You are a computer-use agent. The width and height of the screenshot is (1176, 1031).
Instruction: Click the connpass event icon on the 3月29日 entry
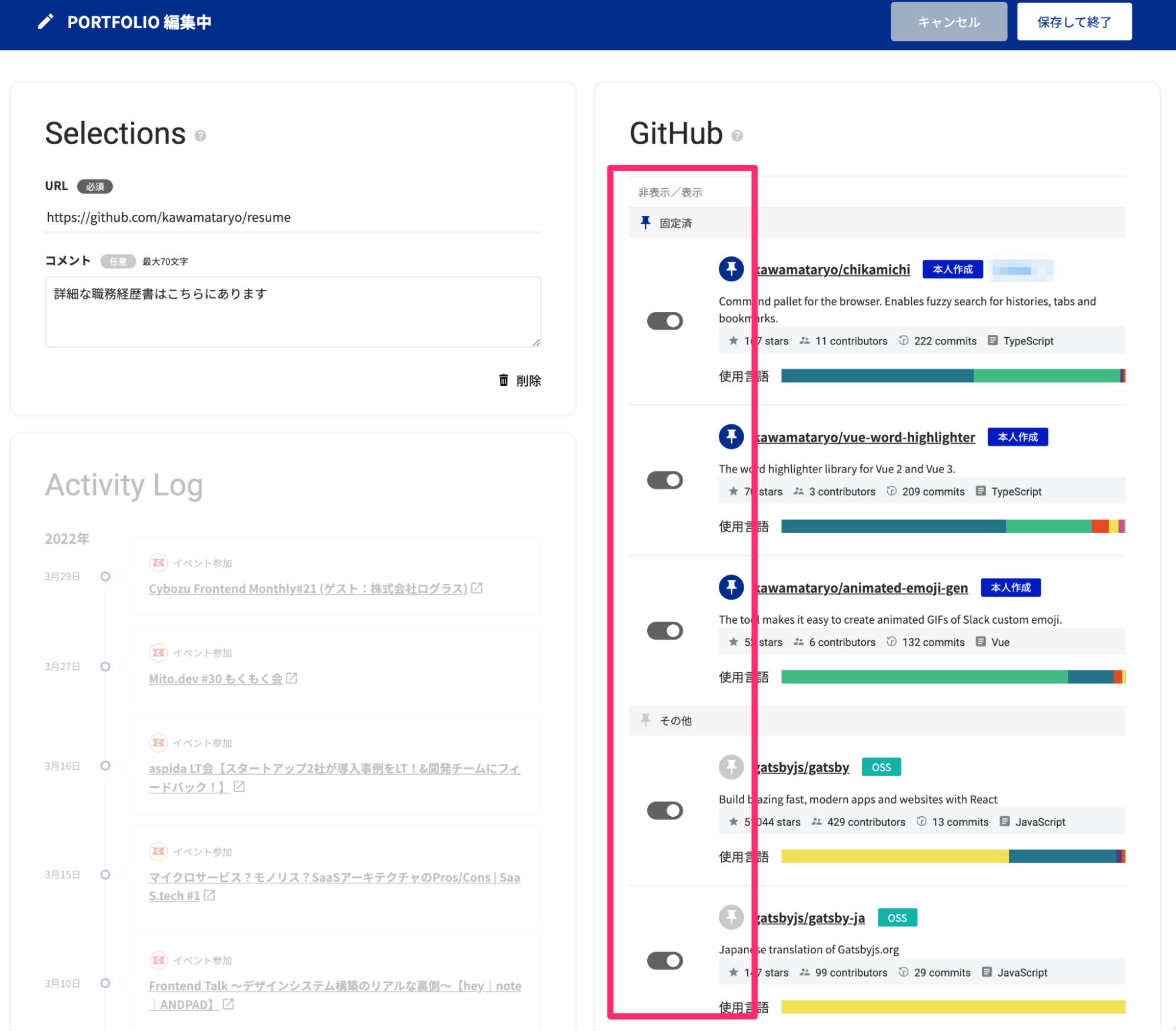pos(158,563)
